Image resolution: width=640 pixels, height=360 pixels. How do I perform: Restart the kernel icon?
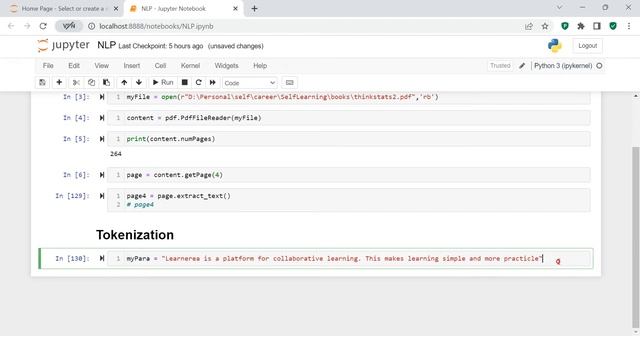199,82
